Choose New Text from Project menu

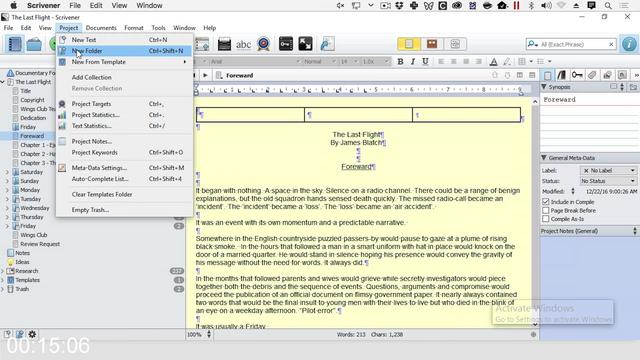pyautogui.click(x=124, y=40)
